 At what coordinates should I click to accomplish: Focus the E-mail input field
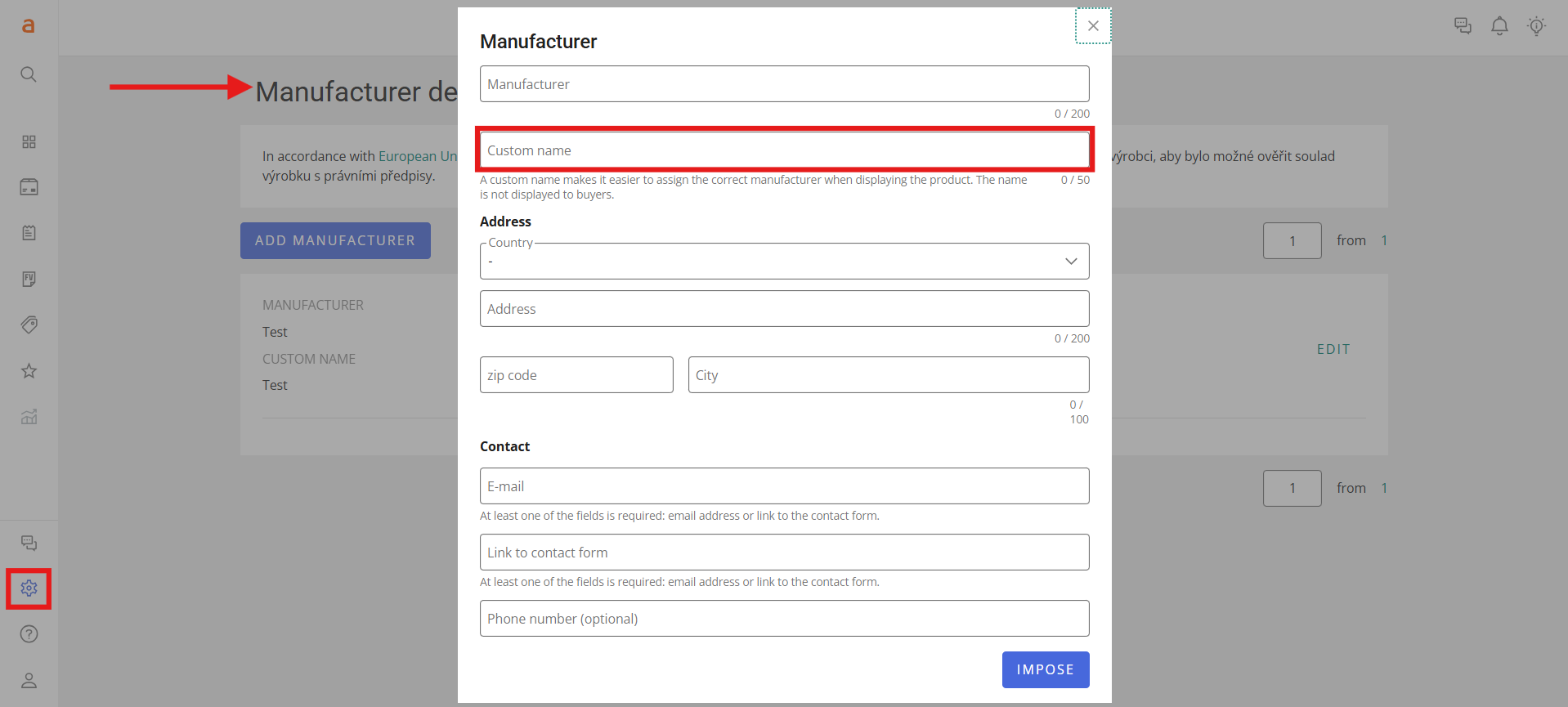(784, 486)
